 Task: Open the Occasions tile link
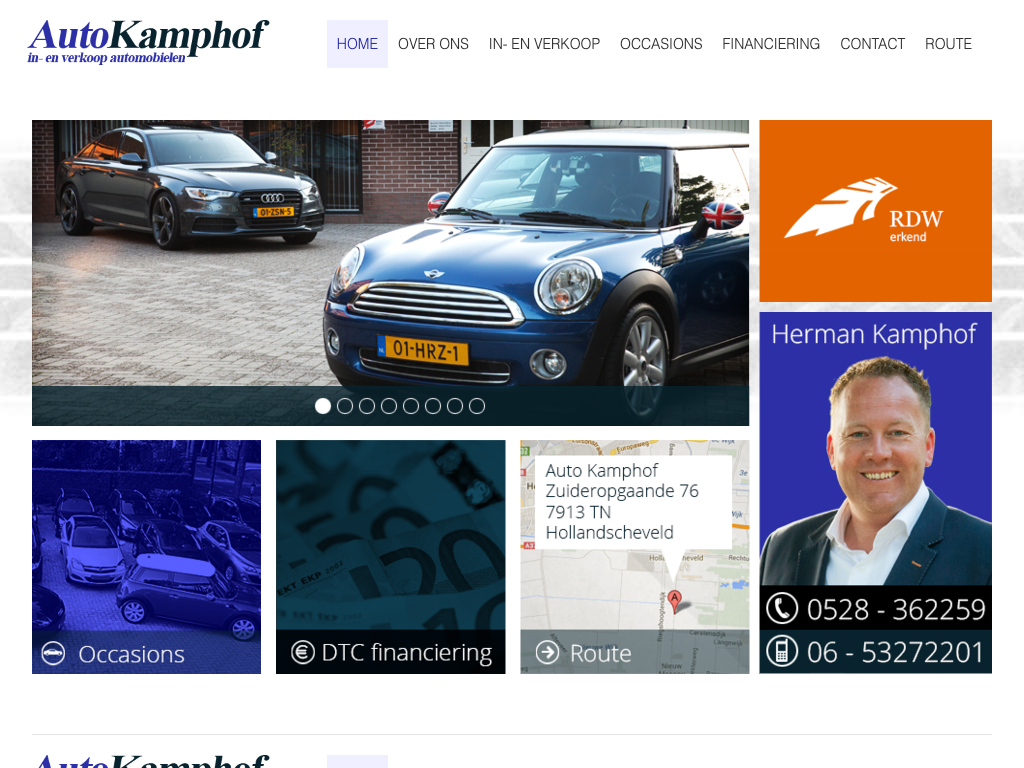tap(146, 556)
